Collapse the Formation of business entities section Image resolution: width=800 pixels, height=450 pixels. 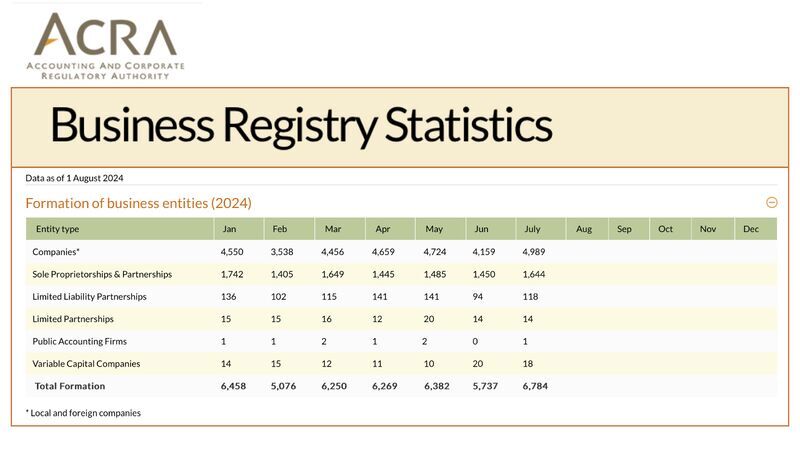pyautogui.click(x=771, y=202)
